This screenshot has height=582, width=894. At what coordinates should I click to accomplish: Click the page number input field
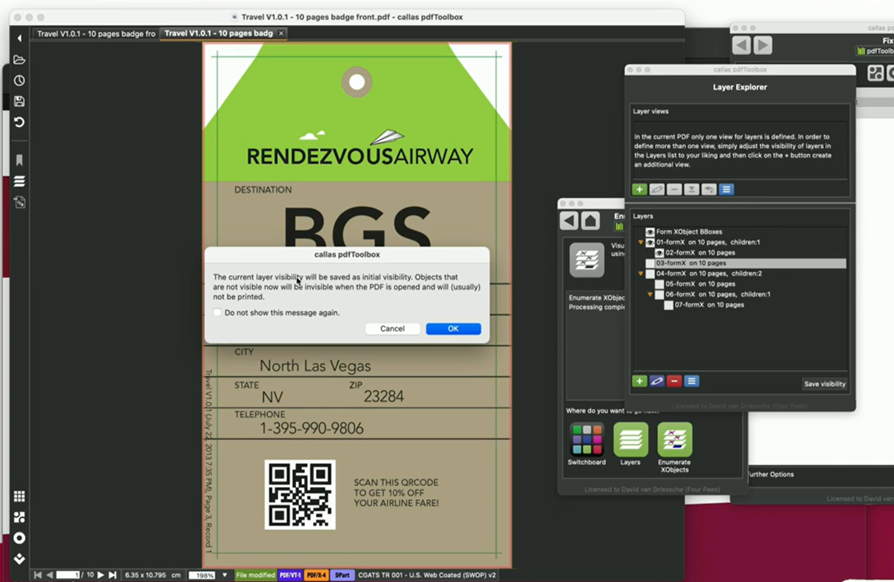[x=67, y=575]
